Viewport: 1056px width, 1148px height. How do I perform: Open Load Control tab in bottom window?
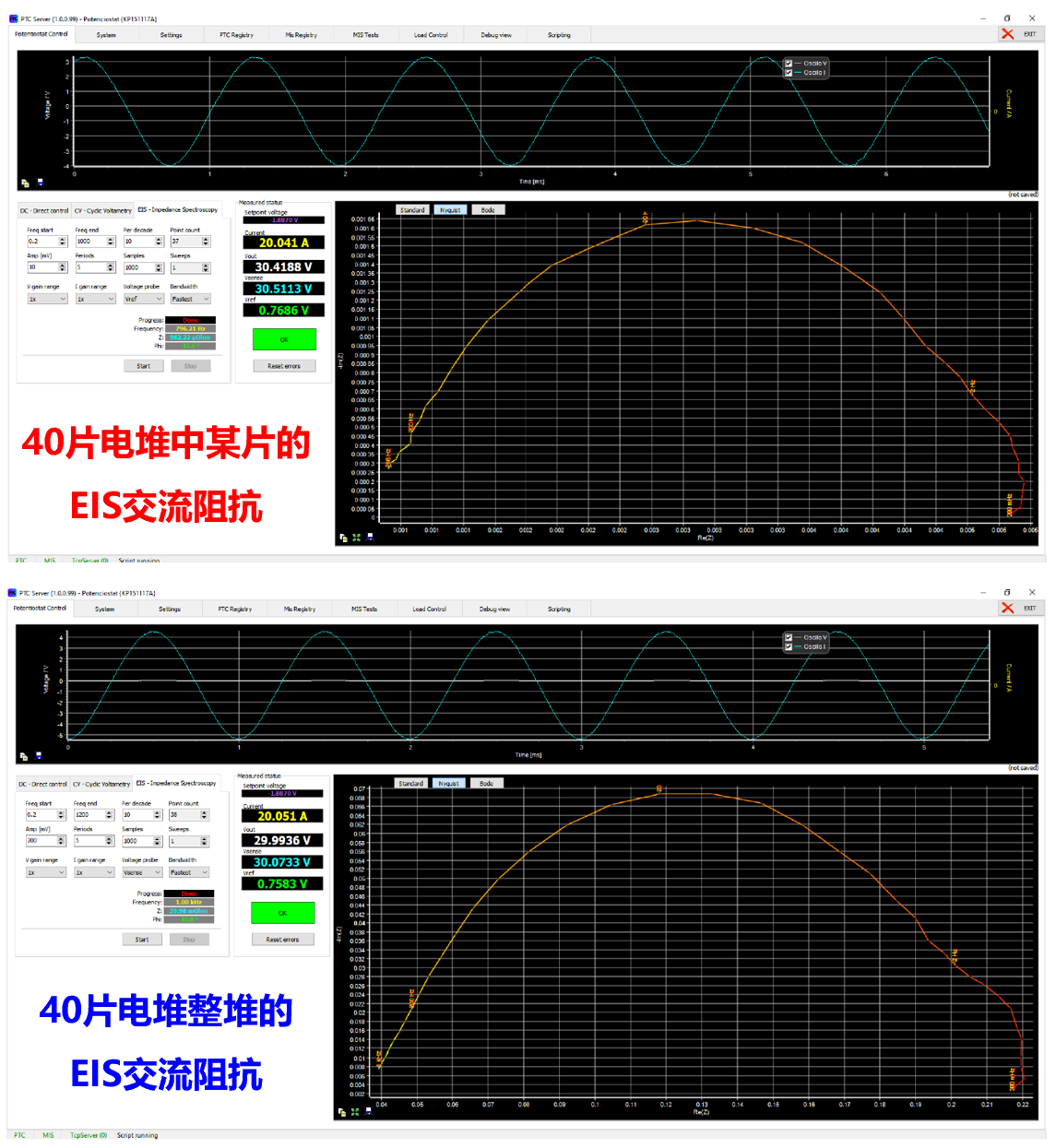[x=429, y=609]
